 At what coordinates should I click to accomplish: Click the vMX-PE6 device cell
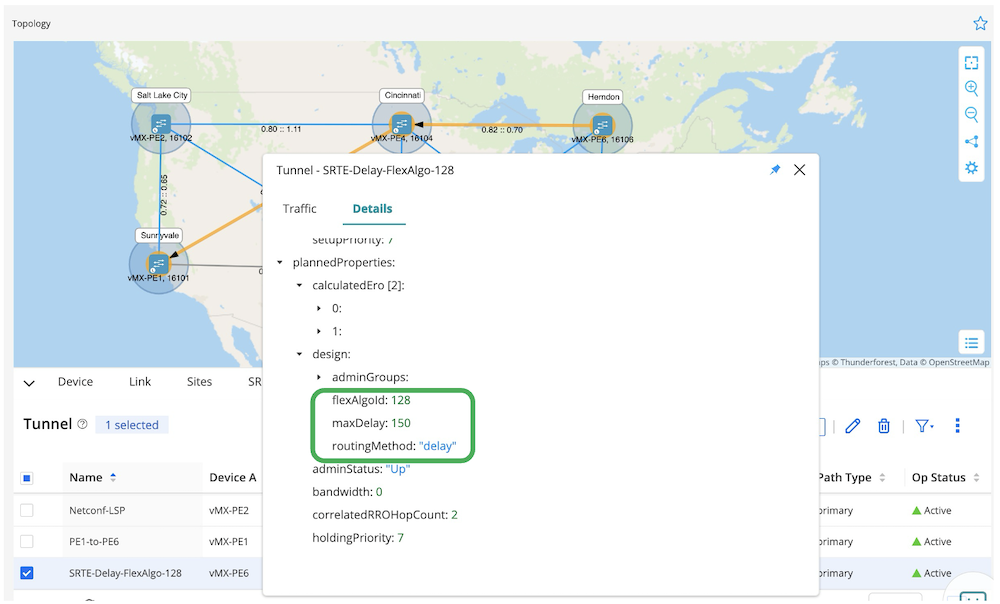pyautogui.click(x=228, y=573)
